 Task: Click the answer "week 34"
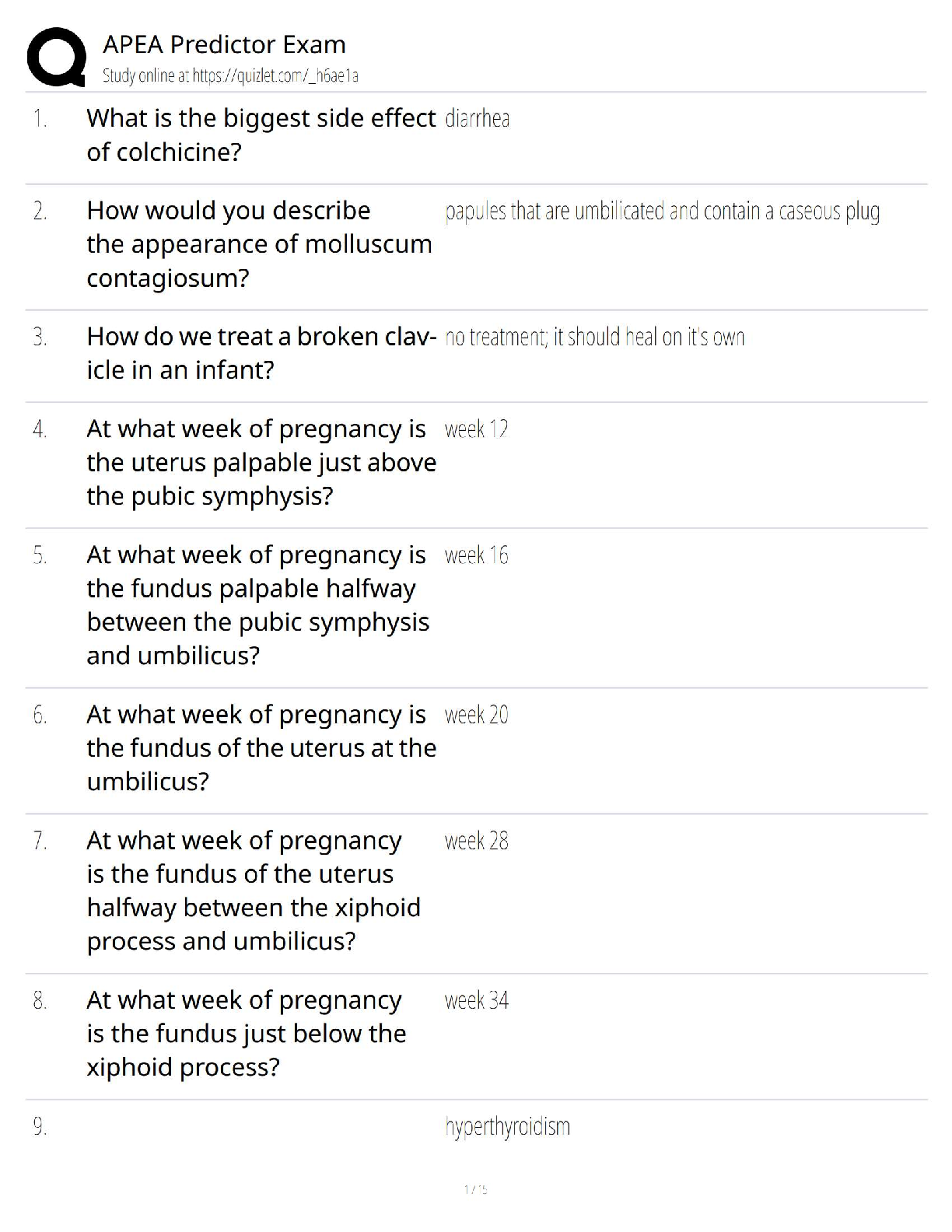[x=476, y=1000]
